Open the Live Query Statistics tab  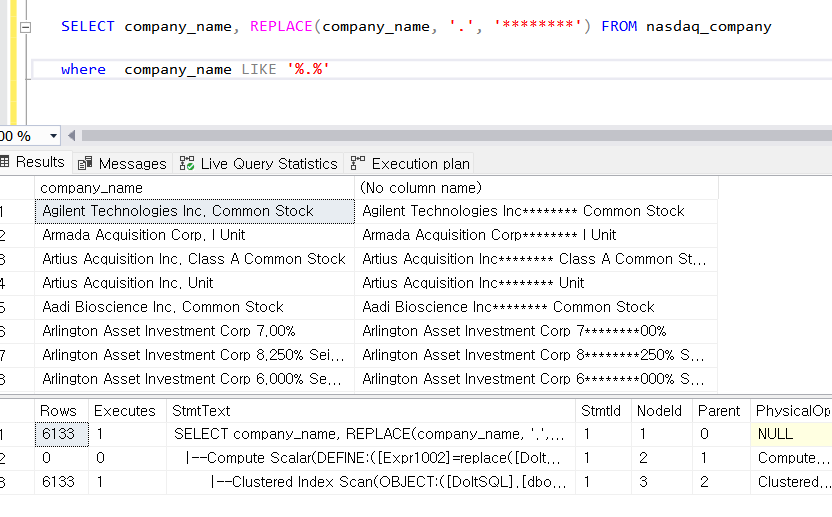tap(258, 163)
